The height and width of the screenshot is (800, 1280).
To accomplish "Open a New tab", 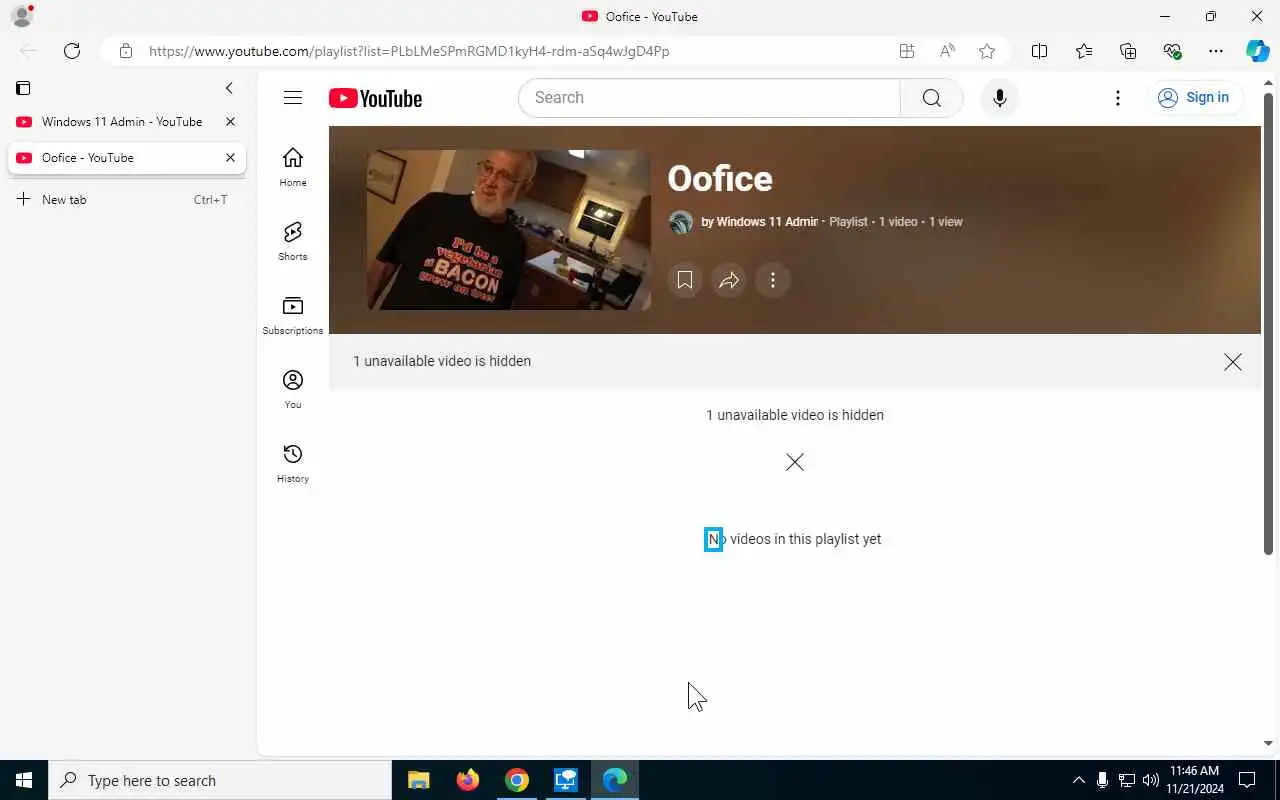I will pyautogui.click(x=125, y=200).
